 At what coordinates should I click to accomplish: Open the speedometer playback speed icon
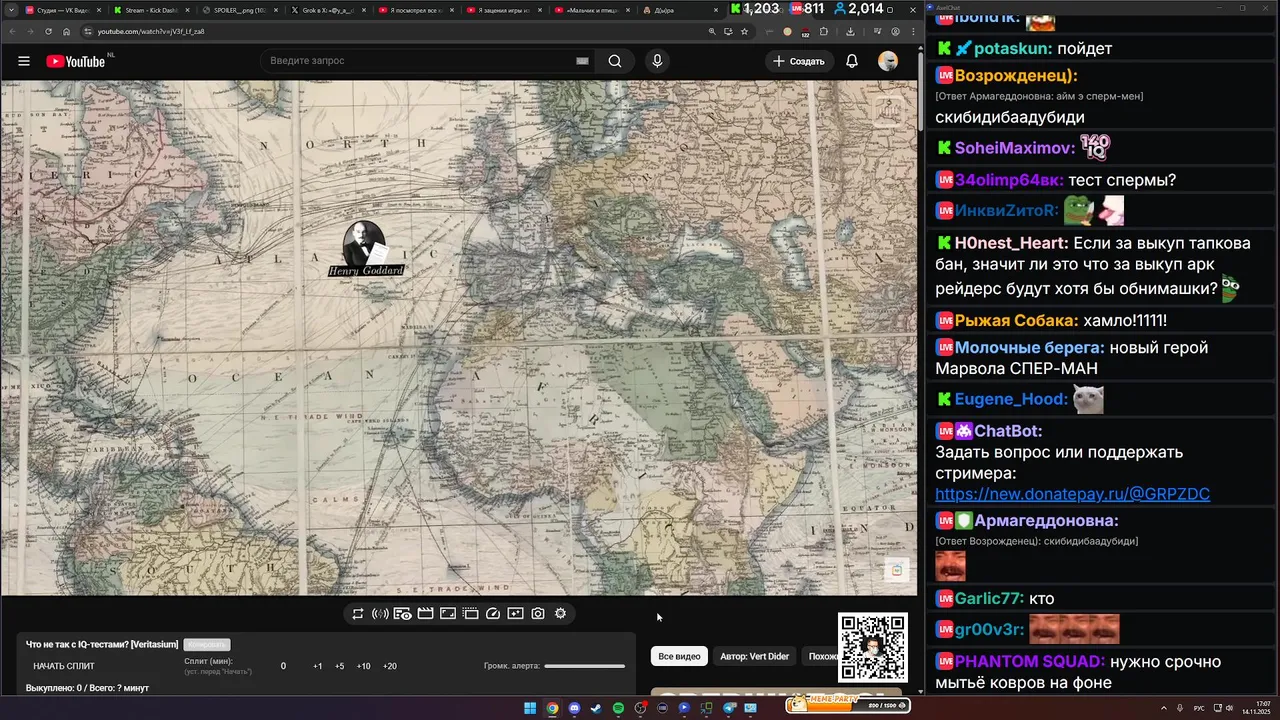coord(493,614)
